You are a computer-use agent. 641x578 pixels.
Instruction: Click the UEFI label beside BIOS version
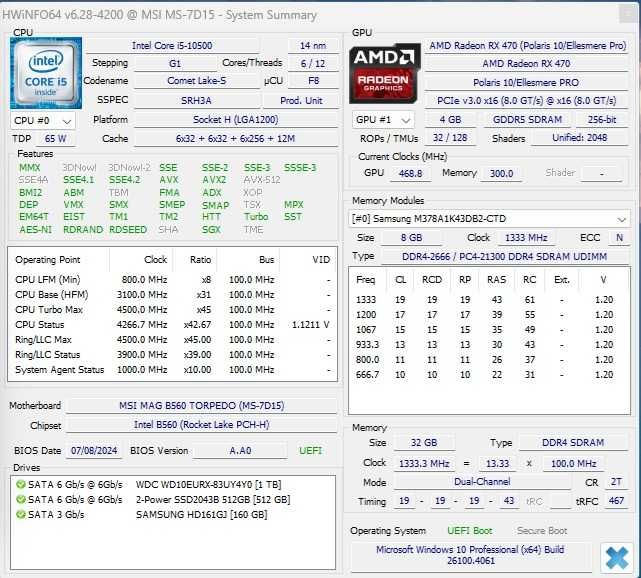click(310, 450)
